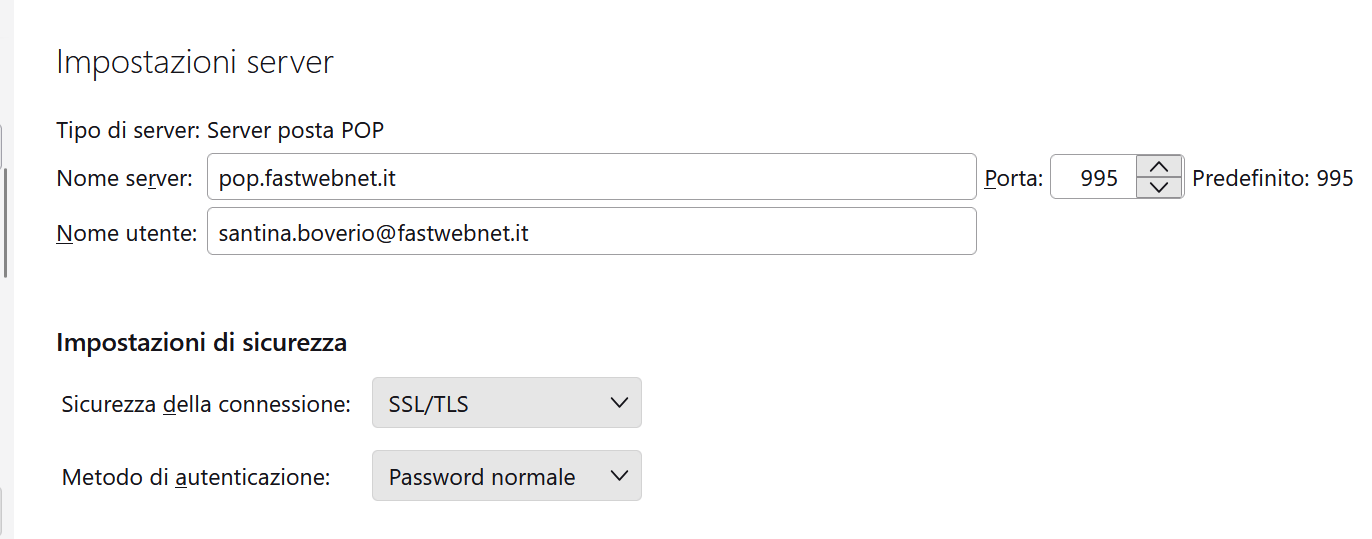1372x539 pixels.
Task: Click the "Nome server:" label
Action: point(124,179)
